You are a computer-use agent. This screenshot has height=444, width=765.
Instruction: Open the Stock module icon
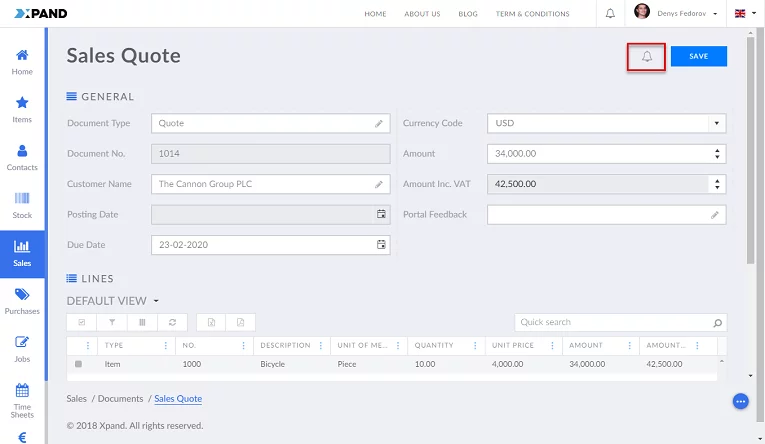(22, 204)
